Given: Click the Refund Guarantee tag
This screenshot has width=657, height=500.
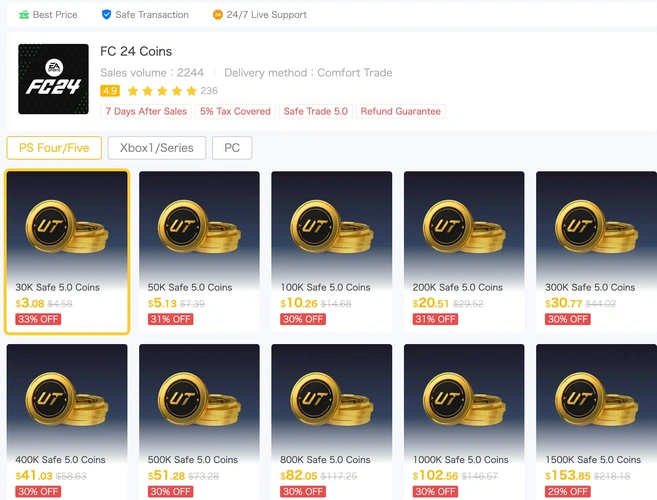Looking at the screenshot, I should tap(401, 111).
